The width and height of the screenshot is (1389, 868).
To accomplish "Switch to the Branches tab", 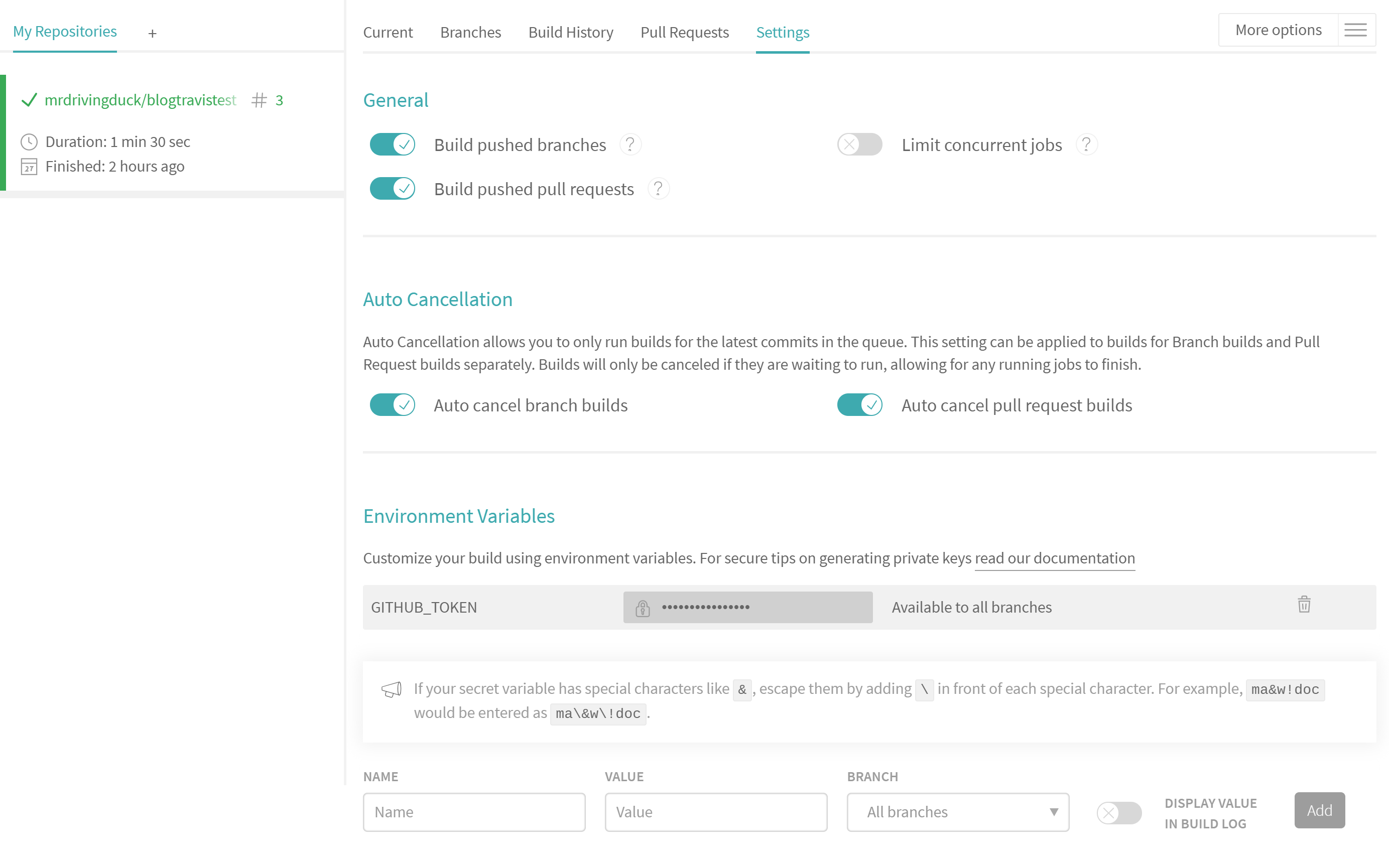I will (x=470, y=32).
